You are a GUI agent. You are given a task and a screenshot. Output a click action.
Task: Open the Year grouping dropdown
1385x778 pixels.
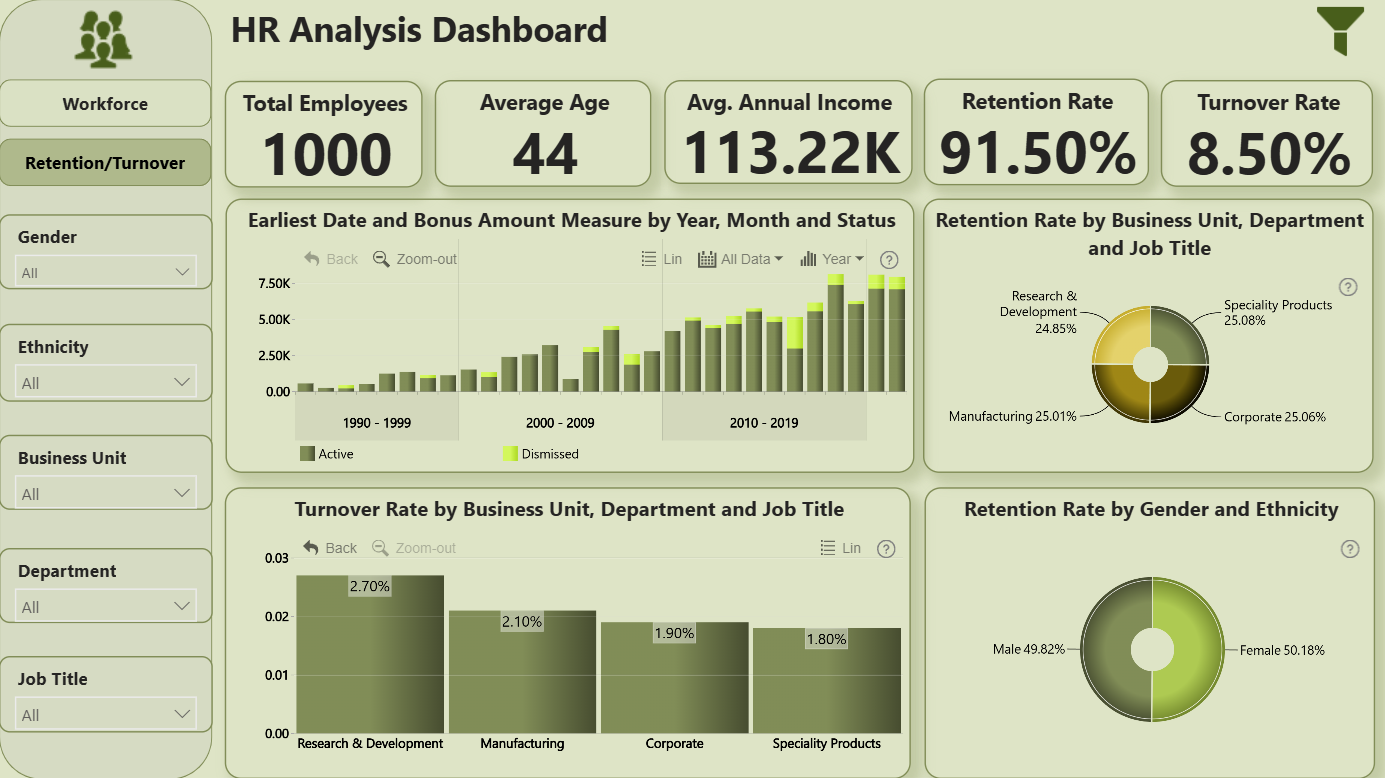832,259
